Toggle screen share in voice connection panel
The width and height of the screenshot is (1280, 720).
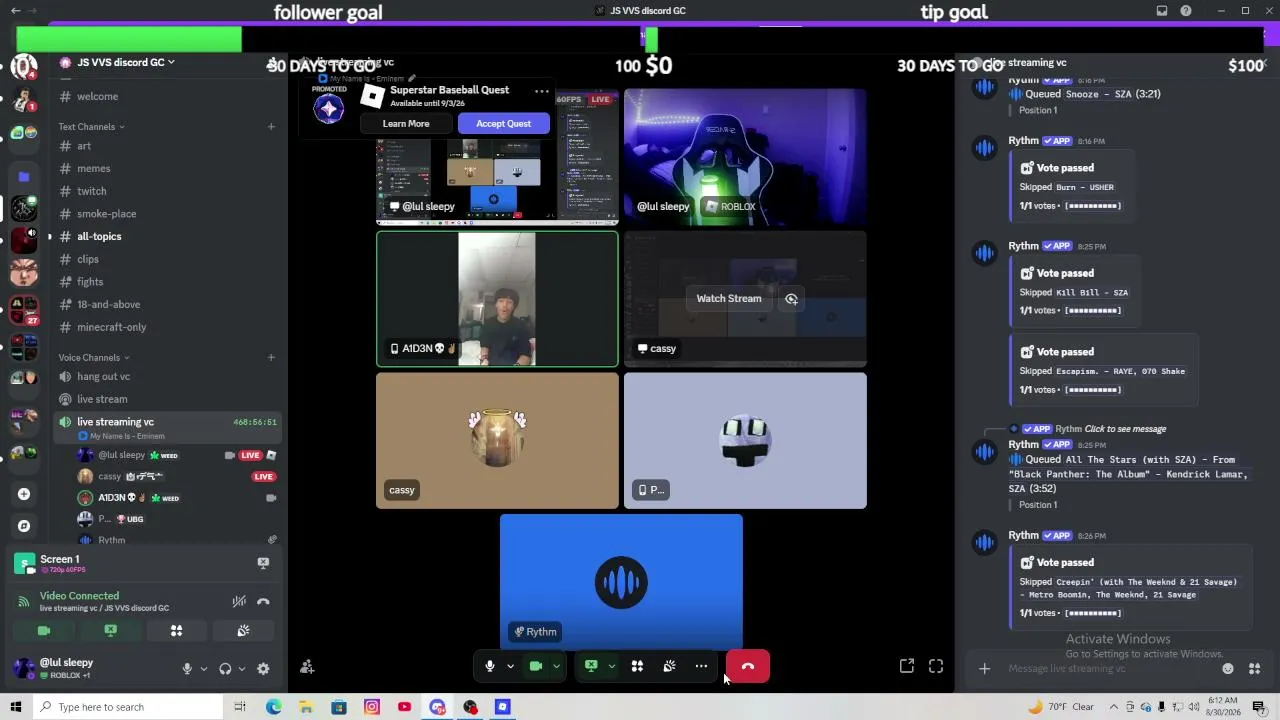[x=110, y=631]
